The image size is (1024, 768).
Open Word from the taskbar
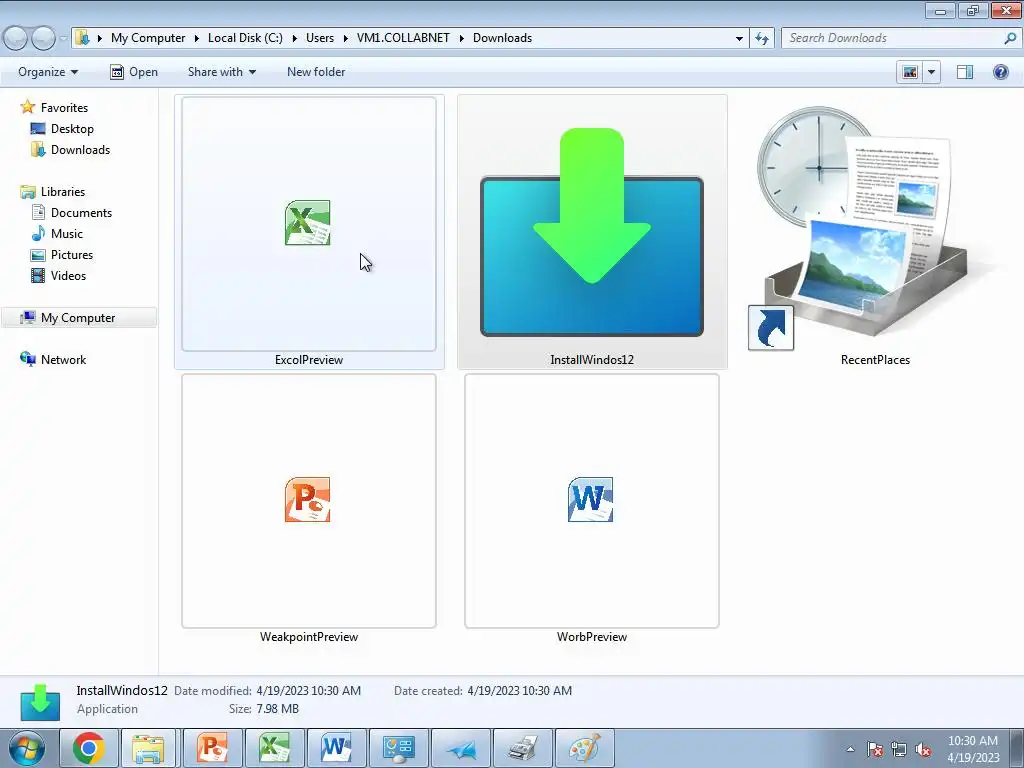336,748
